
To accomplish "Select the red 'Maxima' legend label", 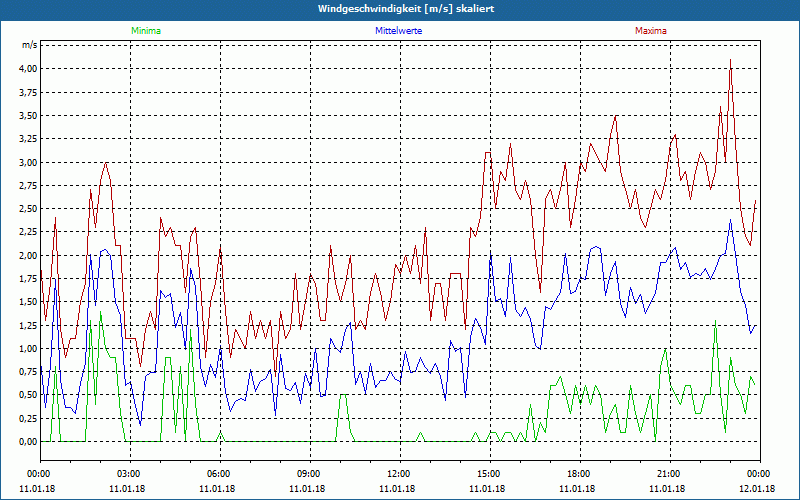I will point(651,31).
